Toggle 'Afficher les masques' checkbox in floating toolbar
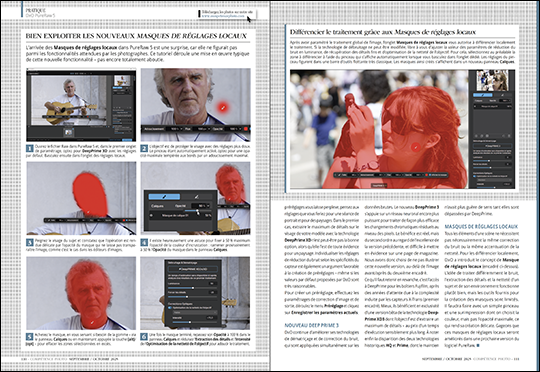The image size is (540, 372). point(430,175)
